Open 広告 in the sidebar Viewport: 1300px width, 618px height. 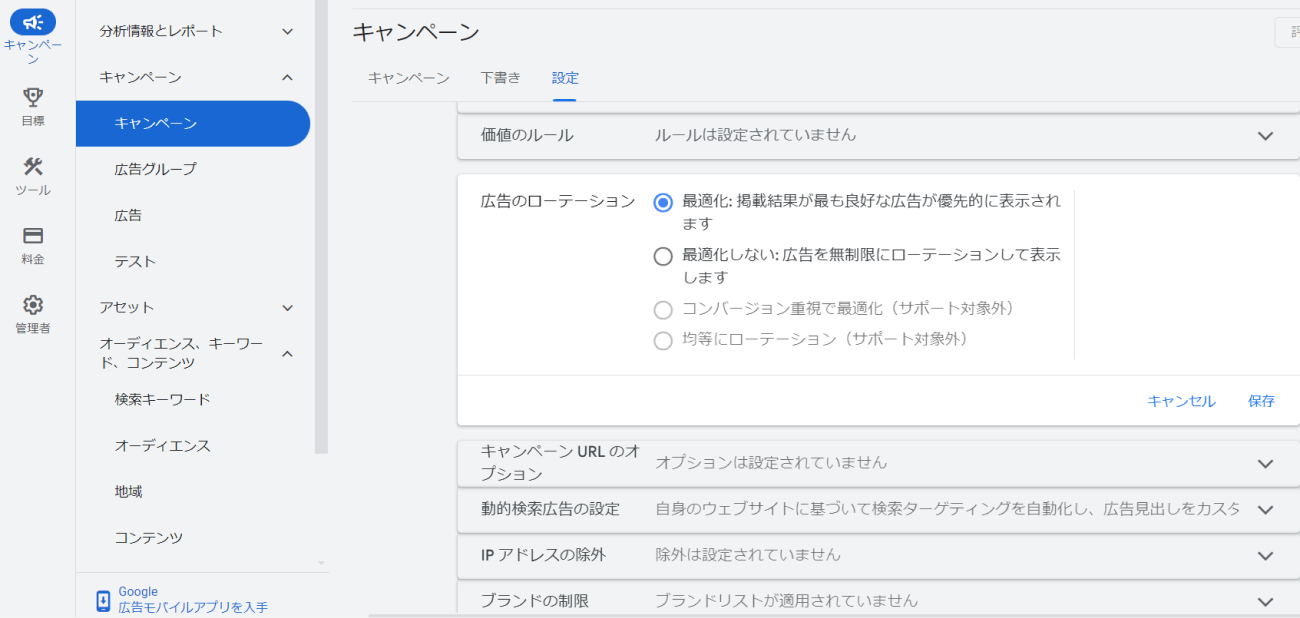pyautogui.click(x=128, y=215)
